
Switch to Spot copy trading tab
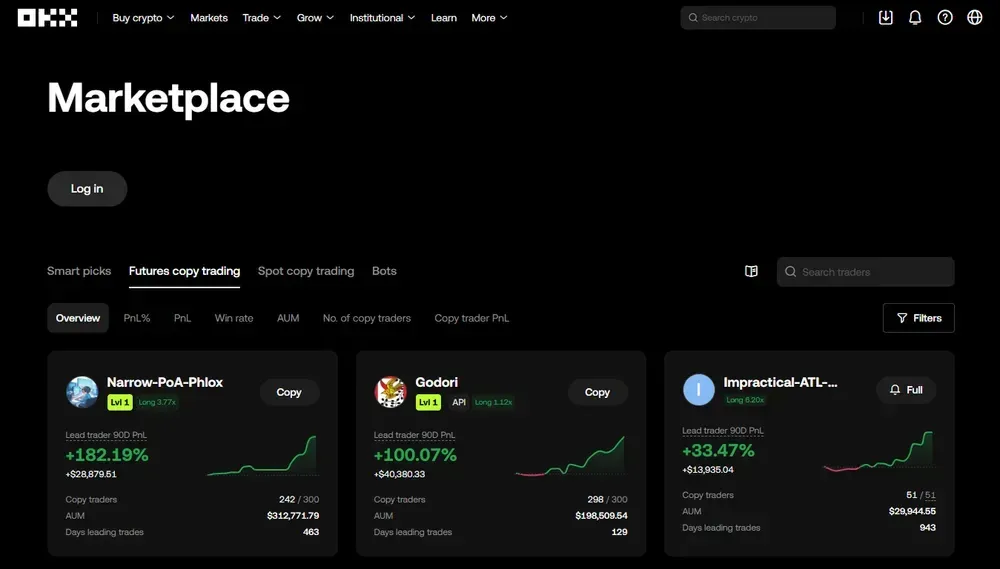click(306, 271)
